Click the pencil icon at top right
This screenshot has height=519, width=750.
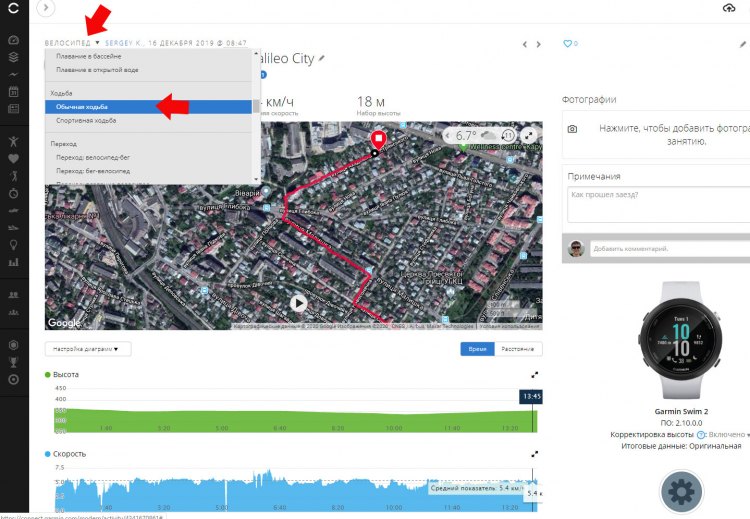pos(742,44)
